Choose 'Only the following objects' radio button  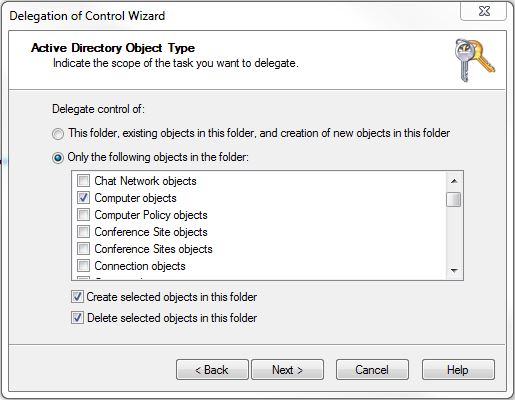click(58, 158)
